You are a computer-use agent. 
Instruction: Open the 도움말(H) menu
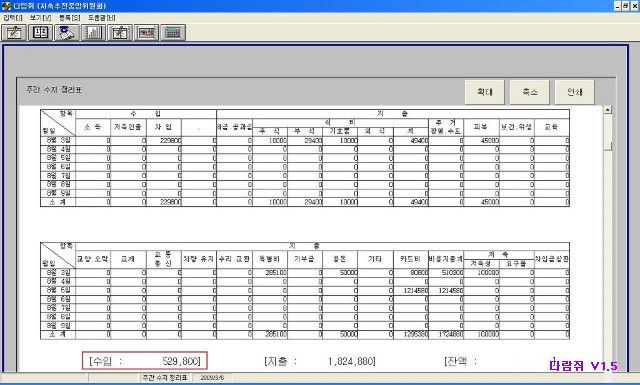point(102,18)
